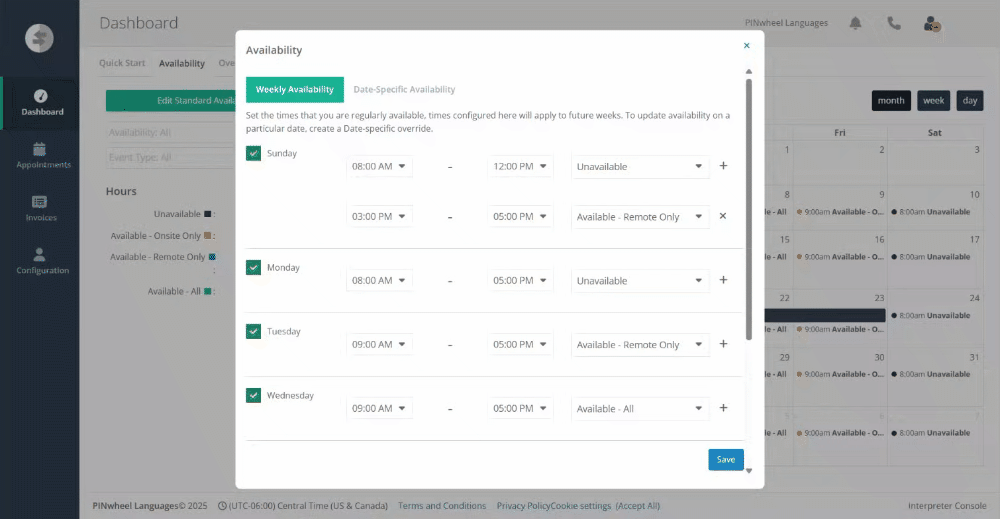Open Invoices in the left sidebar
Image resolution: width=1000 pixels, height=519 pixels.
point(40,208)
